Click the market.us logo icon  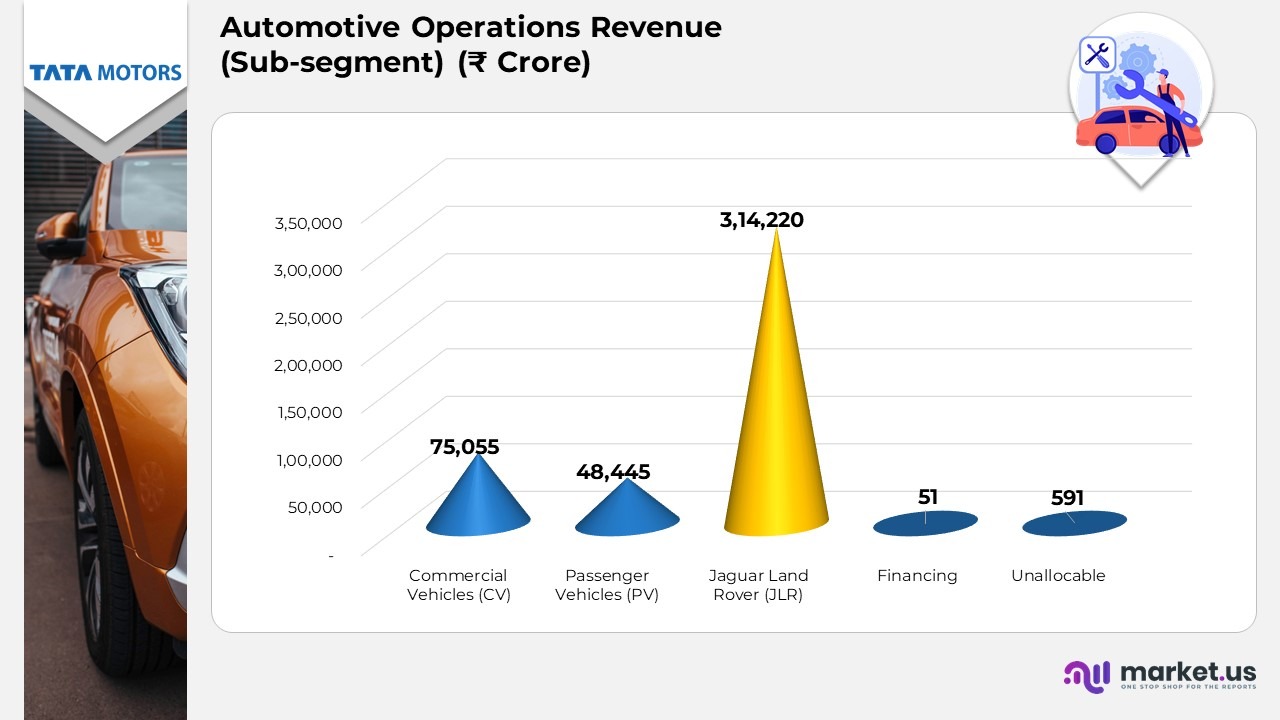[1086, 676]
